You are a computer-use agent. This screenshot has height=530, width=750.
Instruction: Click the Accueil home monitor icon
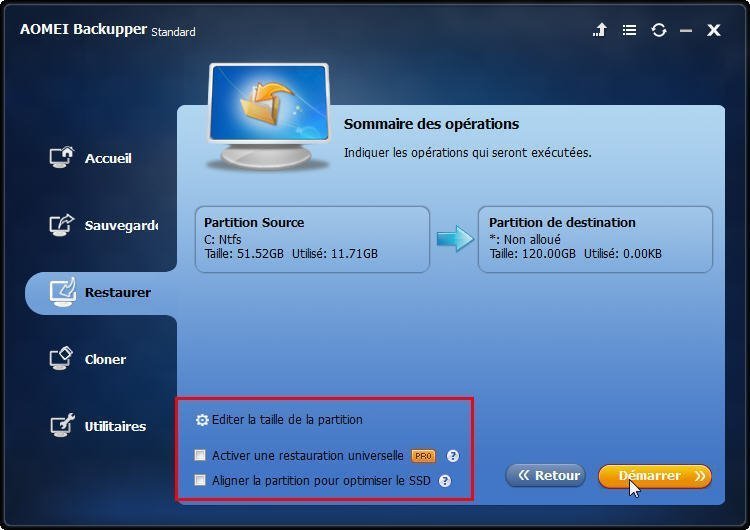(61, 157)
